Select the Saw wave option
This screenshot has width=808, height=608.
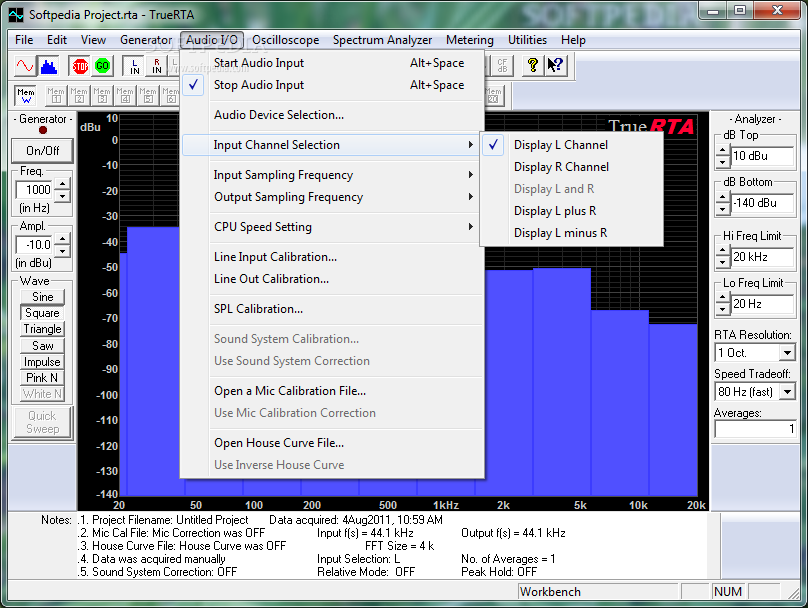pyautogui.click(x=43, y=346)
